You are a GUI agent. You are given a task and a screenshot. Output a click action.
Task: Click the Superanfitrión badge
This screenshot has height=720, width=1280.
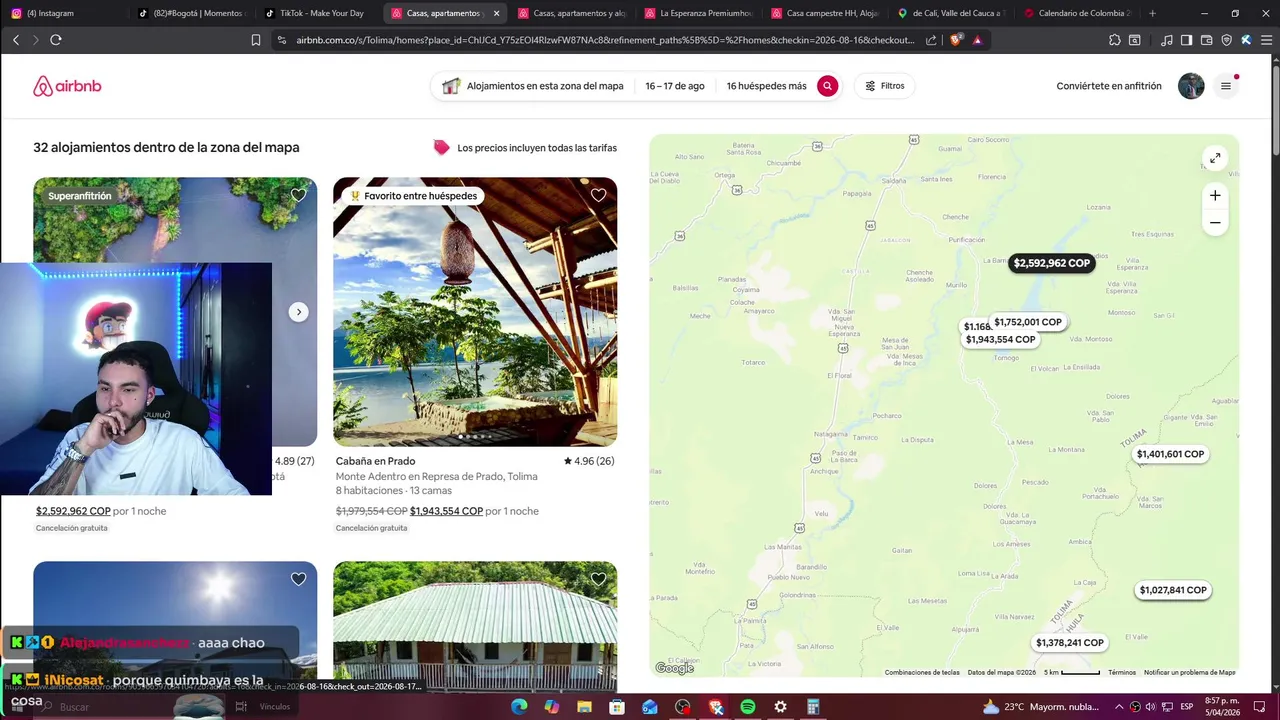80,196
